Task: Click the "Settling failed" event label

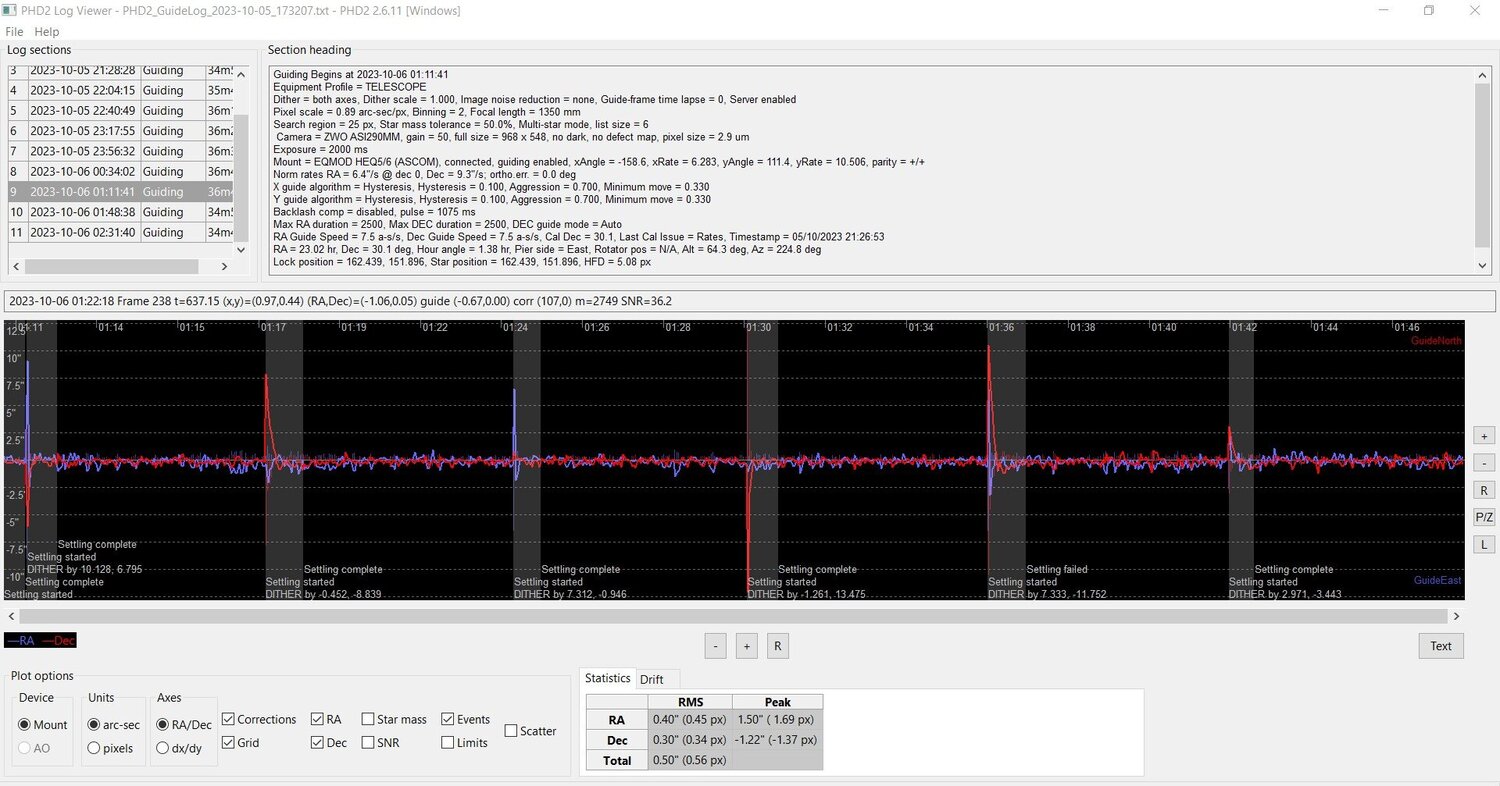Action: click(1057, 570)
